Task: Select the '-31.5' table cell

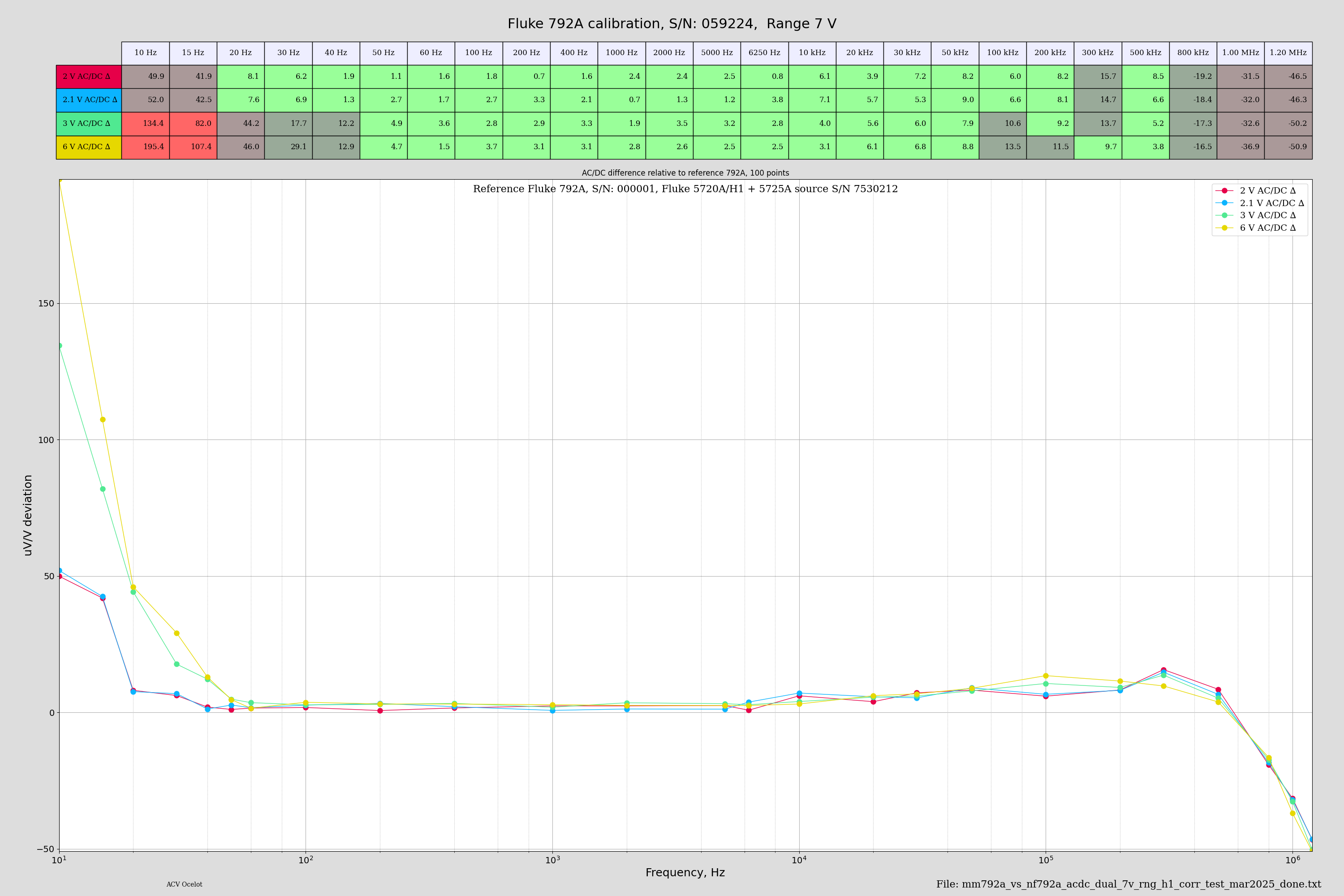Action: coord(1241,77)
